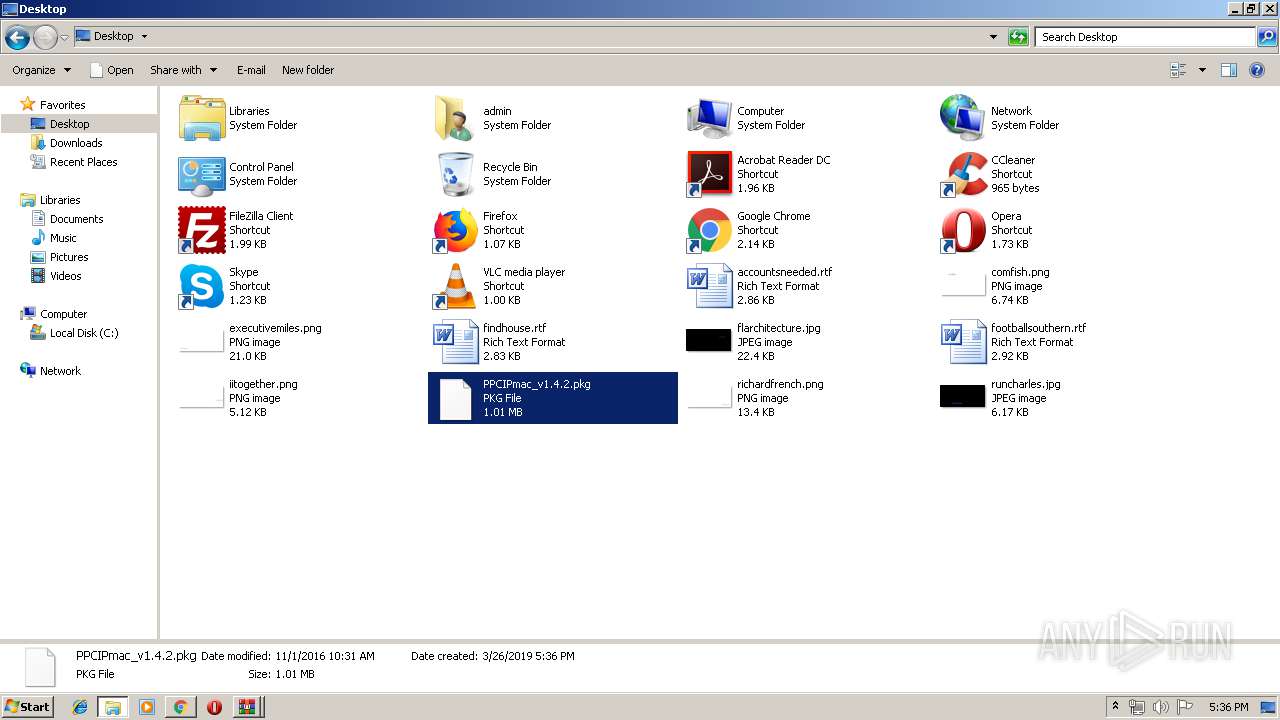Select the Computer system folder icon
Image resolution: width=1280 pixels, height=720 pixels.
(x=710, y=118)
